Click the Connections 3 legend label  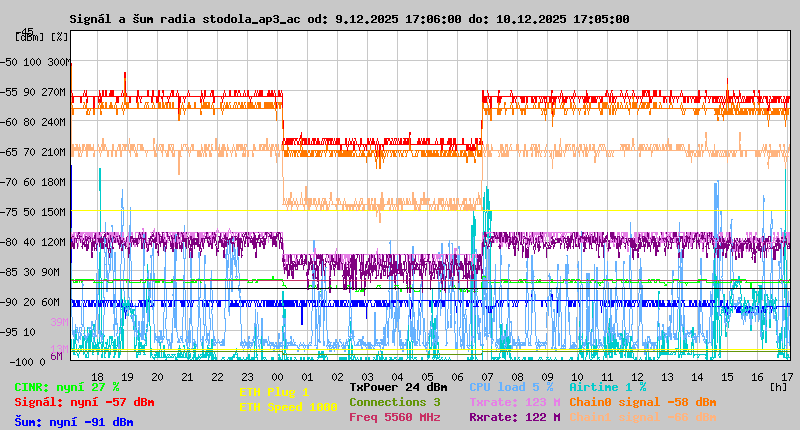tap(394, 402)
